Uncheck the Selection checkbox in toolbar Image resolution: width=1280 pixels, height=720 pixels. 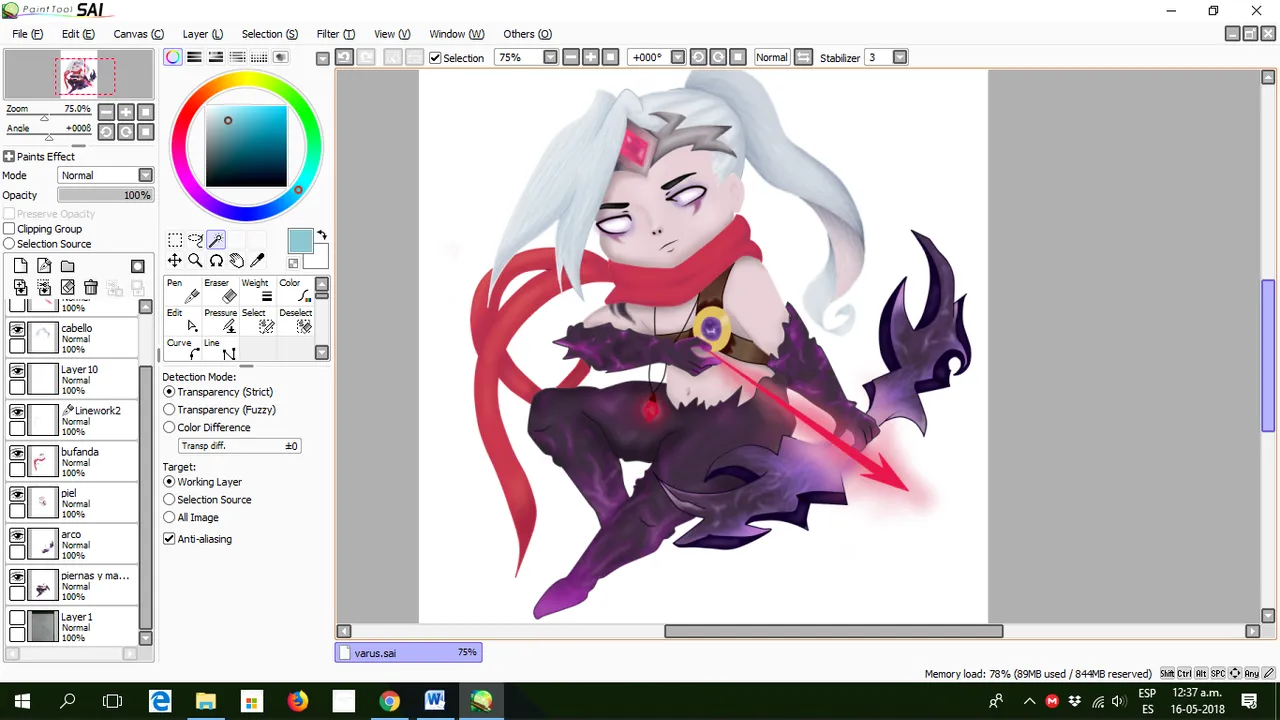(435, 58)
